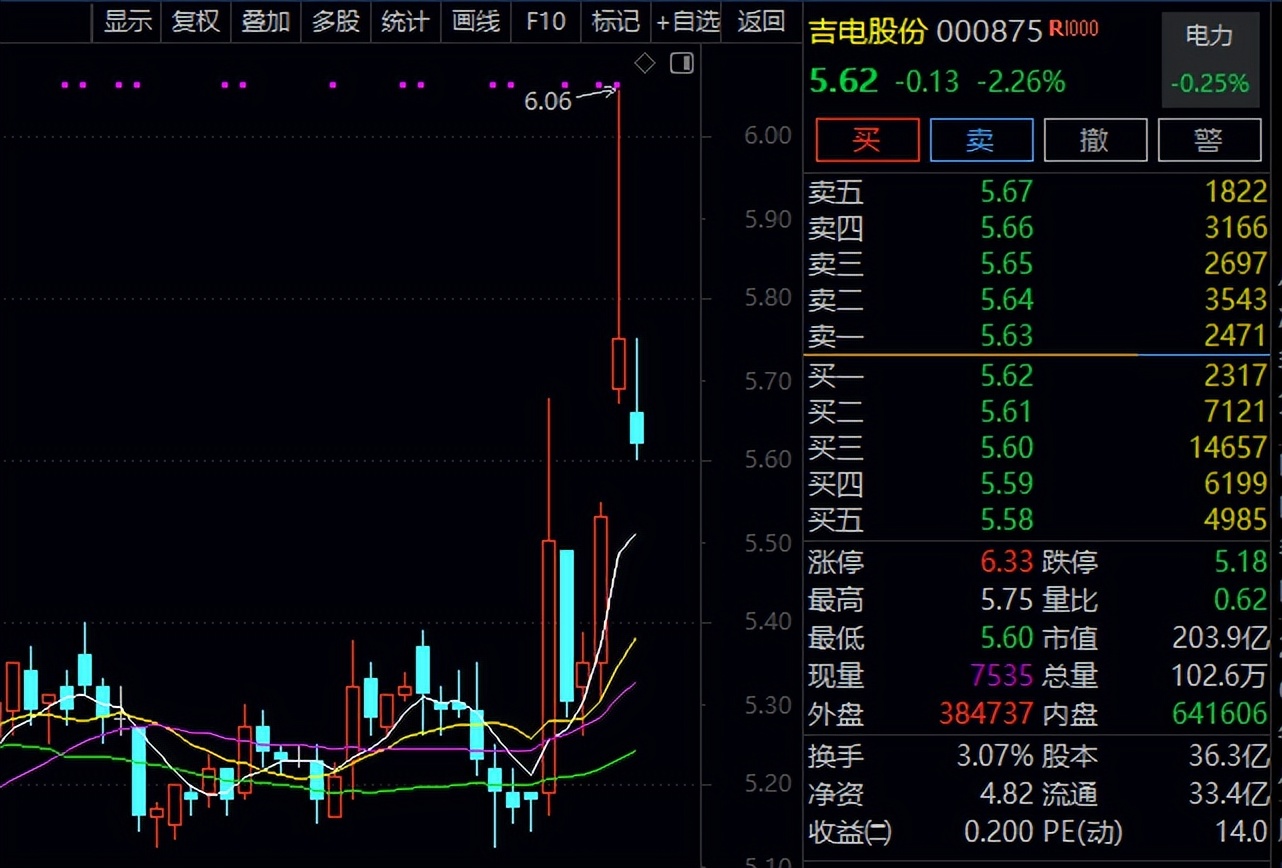This screenshot has height=868, width=1282.
Task: Select the 卖二 price 5.64
Action: [1006, 300]
